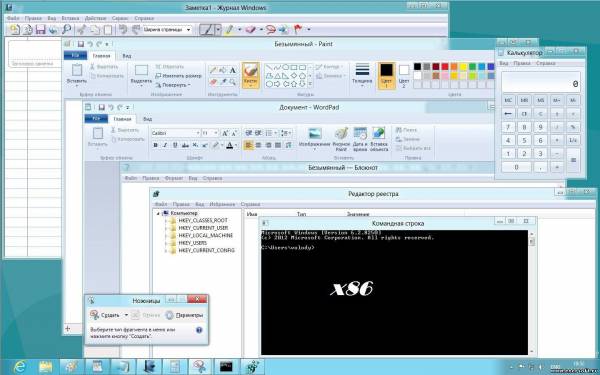This screenshot has height=375, width=600.
Task: Insert date and time in WordPad
Action: pyautogui.click(x=360, y=139)
